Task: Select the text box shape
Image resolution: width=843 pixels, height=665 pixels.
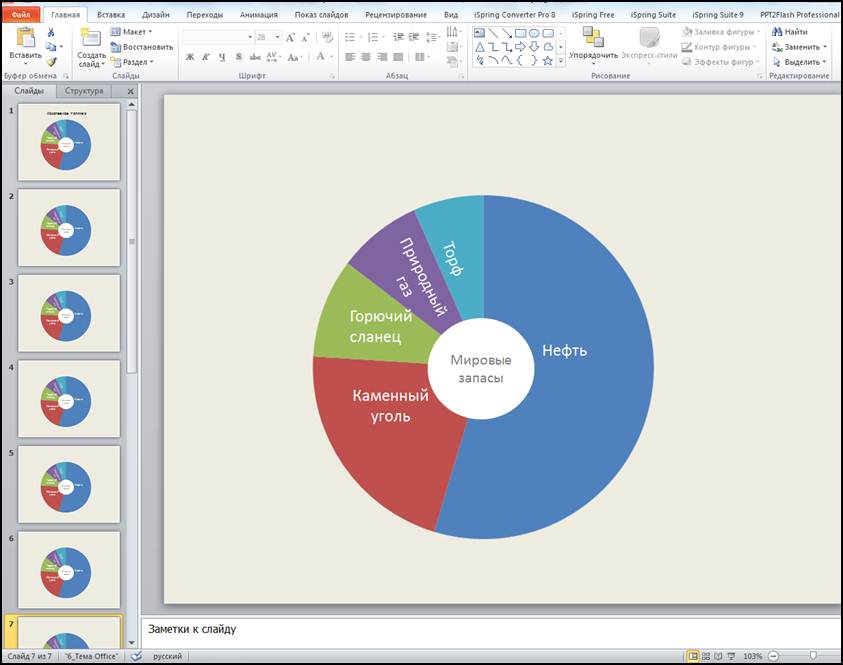Action: click(479, 33)
